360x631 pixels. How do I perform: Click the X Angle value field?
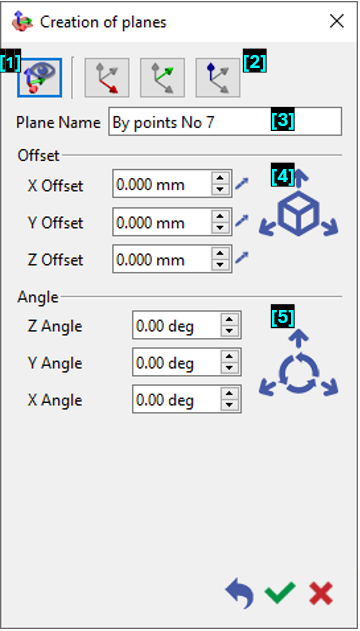pyautogui.click(x=177, y=400)
